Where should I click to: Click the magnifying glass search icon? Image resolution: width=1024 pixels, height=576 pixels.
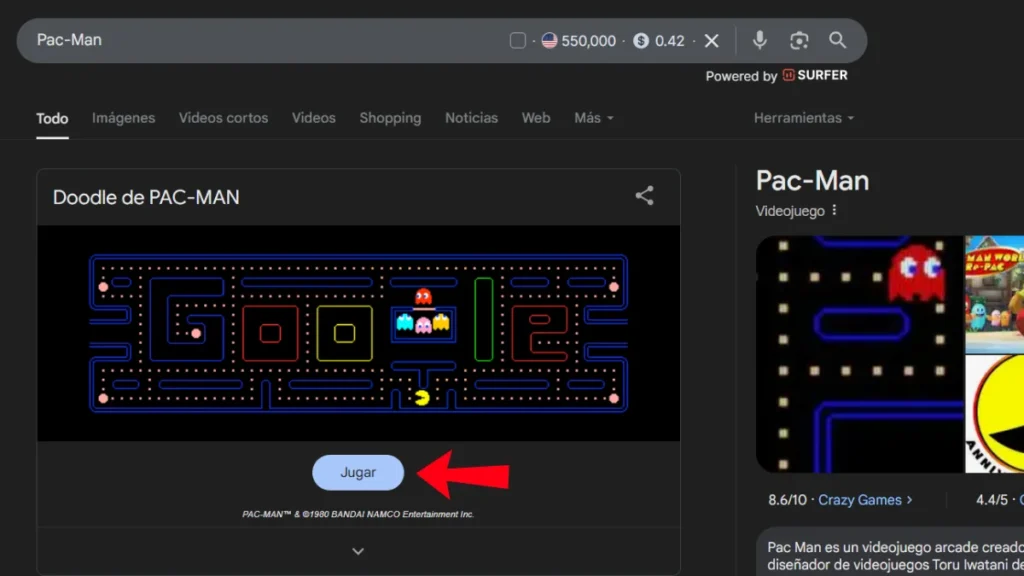click(x=837, y=40)
